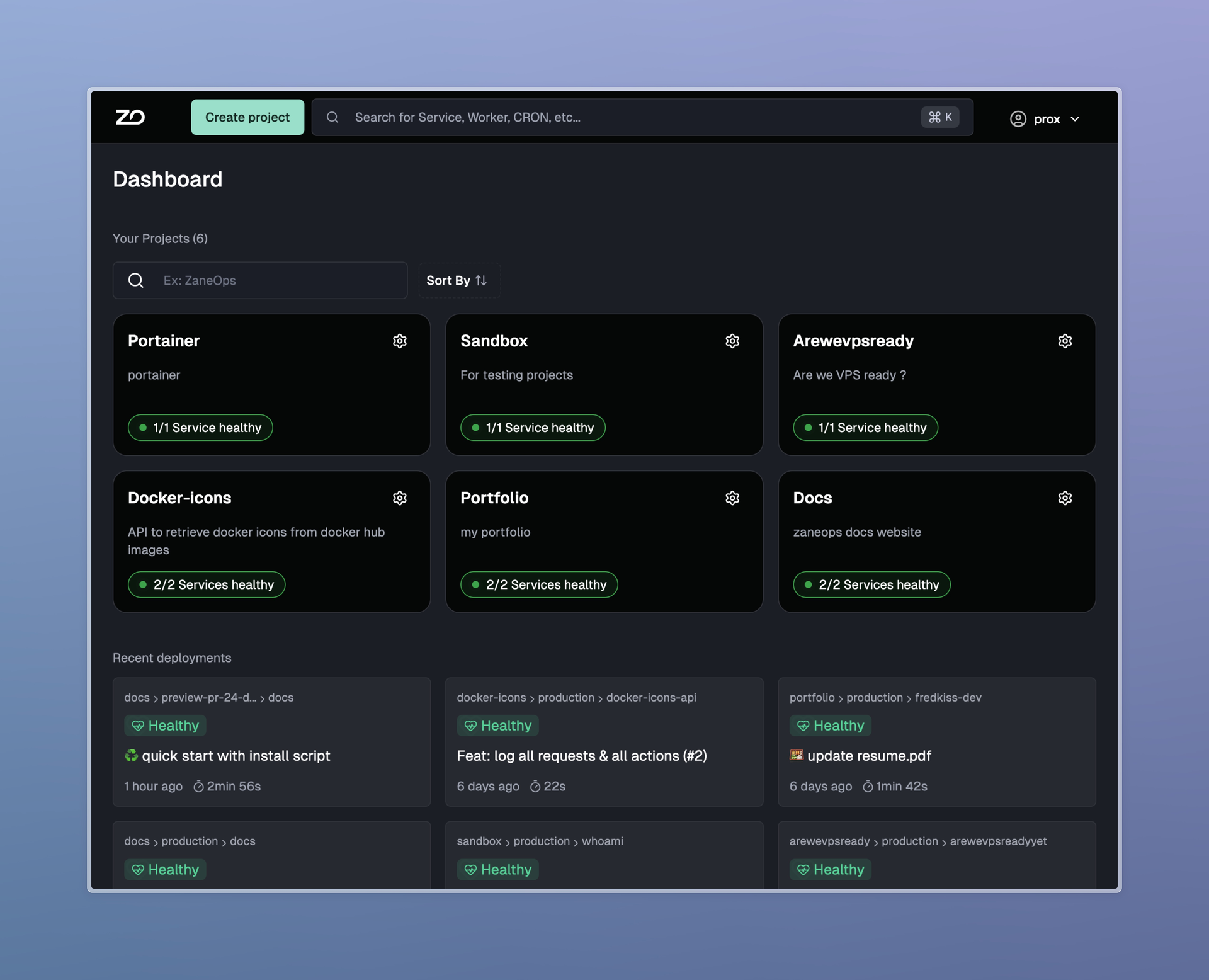Open Docs project settings gear
Viewport: 1209px width, 980px height.
pos(1065,498)
